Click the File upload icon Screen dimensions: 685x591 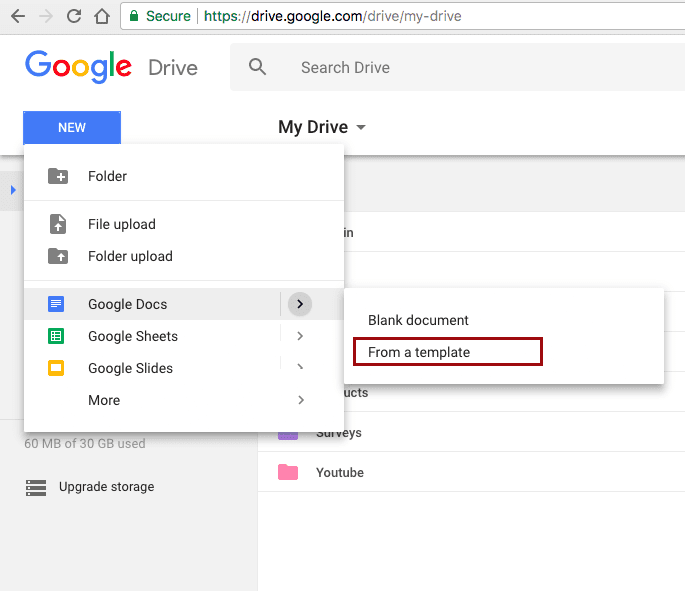[58, 224]
